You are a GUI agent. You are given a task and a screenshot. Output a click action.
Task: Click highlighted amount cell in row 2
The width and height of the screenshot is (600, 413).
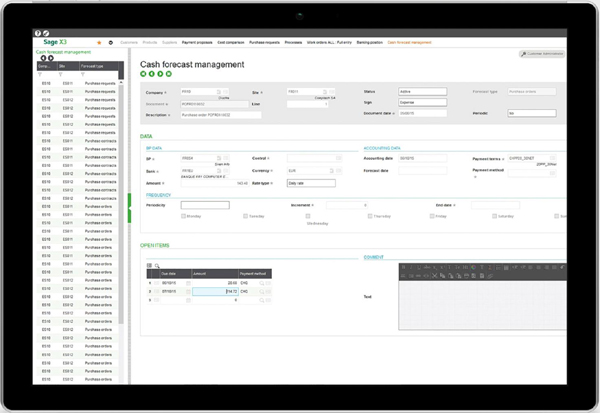(x=215, y=292)
